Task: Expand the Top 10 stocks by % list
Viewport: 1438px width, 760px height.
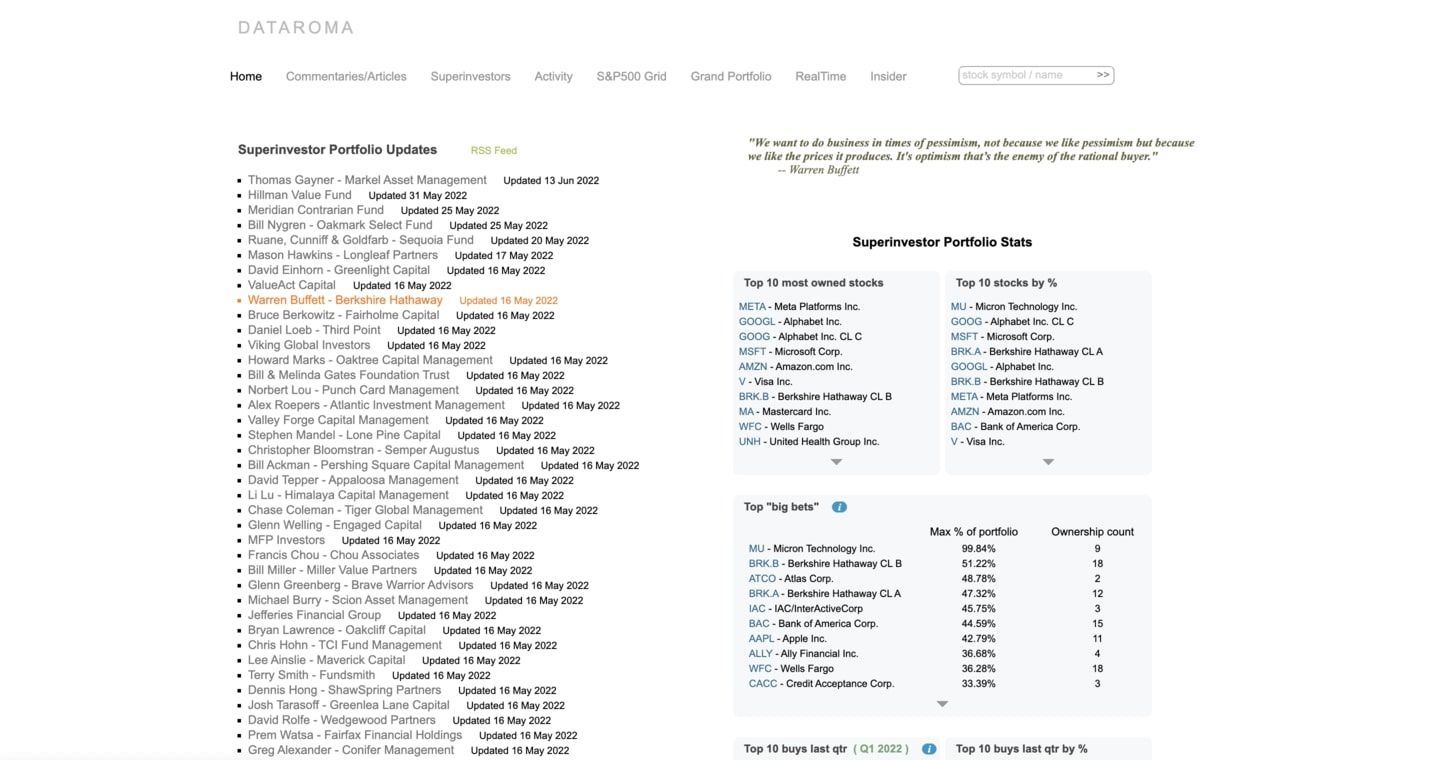Action: pos(1048,462)
